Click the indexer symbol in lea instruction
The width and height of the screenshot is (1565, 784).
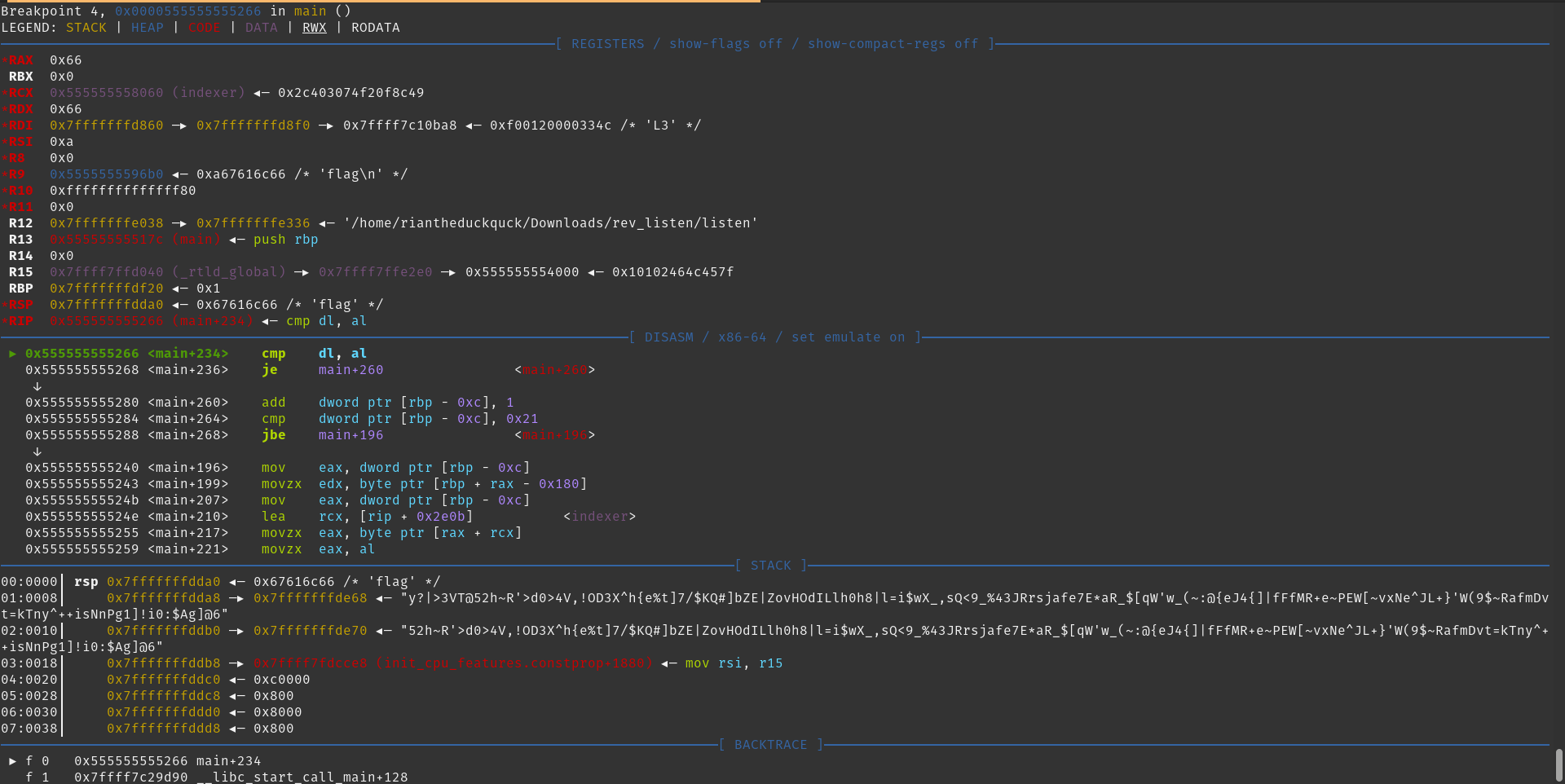(x=599, y=517)
